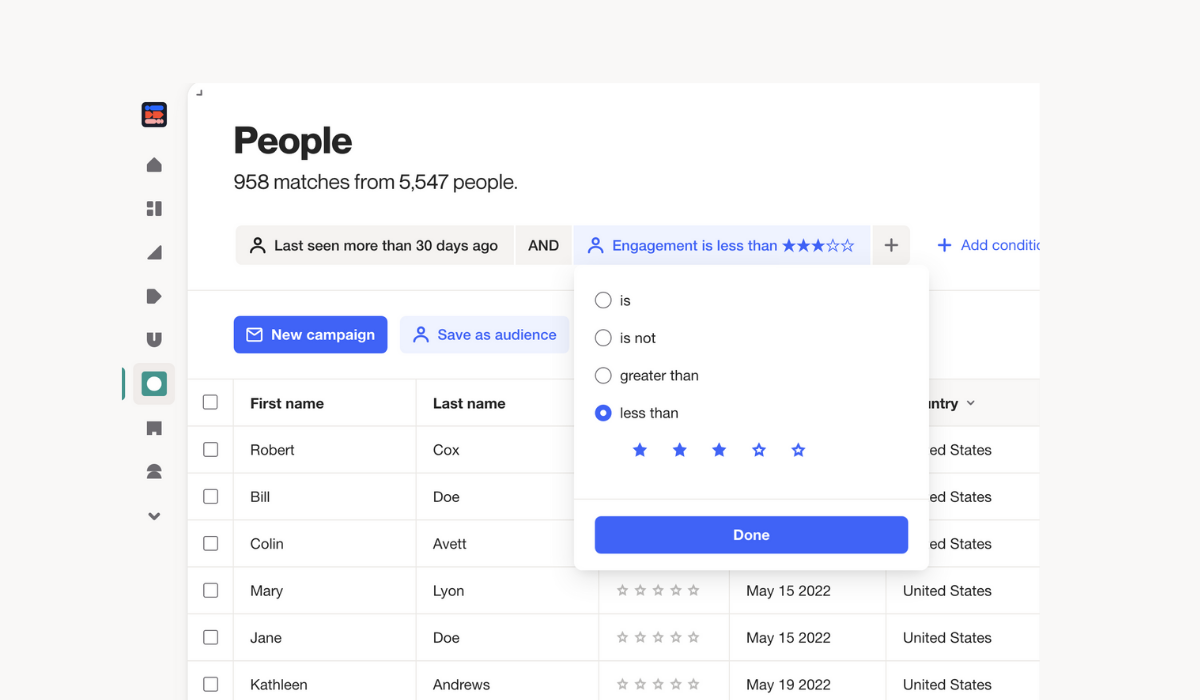Set first star in the engagement popup
This screenshot has width=1200, height=700.
tap(640, 450)
